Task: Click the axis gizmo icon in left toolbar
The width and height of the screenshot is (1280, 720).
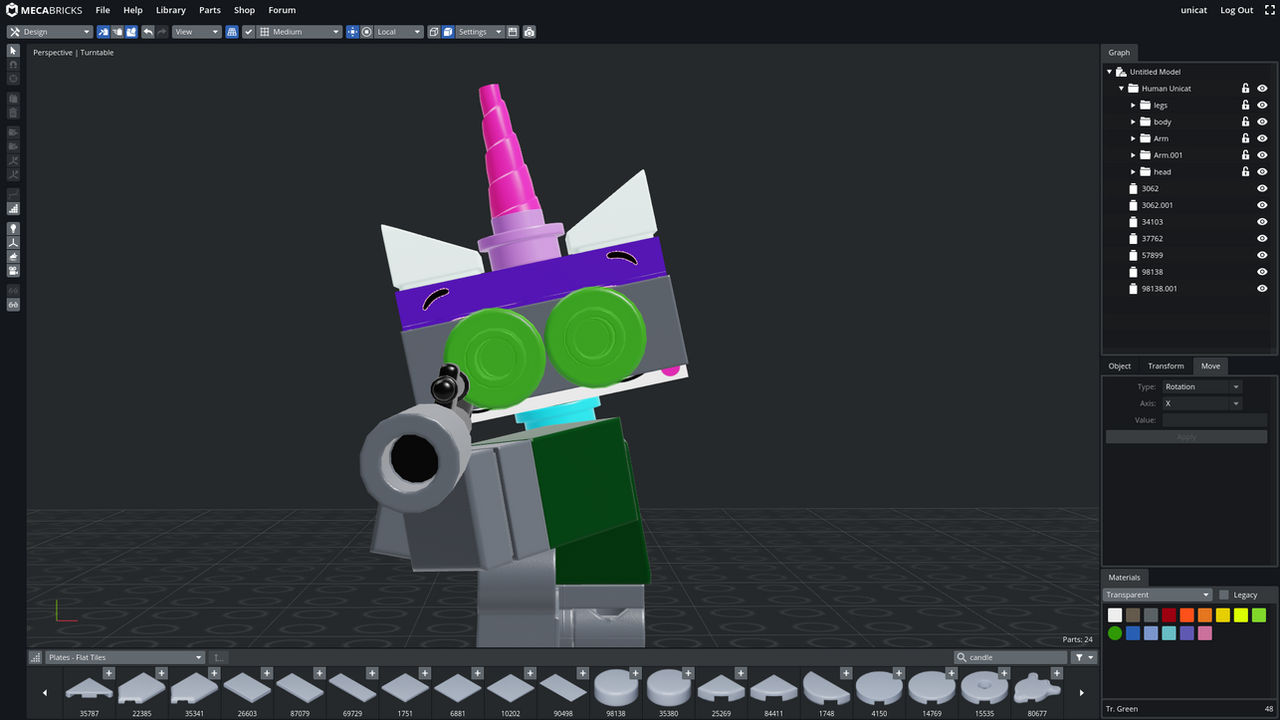Action: pyautogui.click(x=13, y=243)
